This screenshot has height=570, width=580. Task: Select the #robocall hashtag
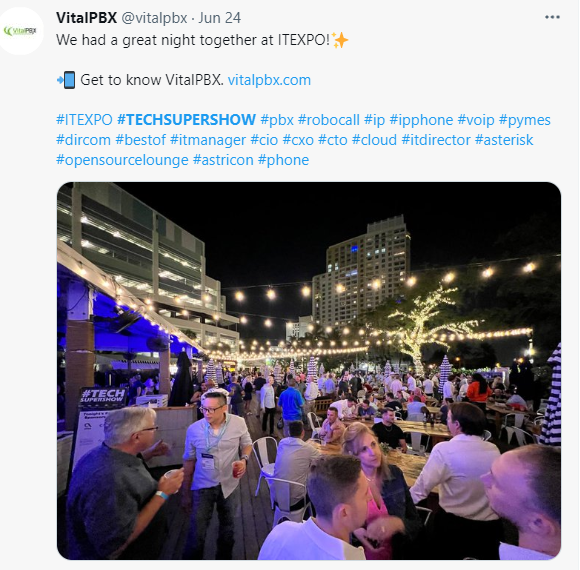pyautogui.click(x=329, y=120)
